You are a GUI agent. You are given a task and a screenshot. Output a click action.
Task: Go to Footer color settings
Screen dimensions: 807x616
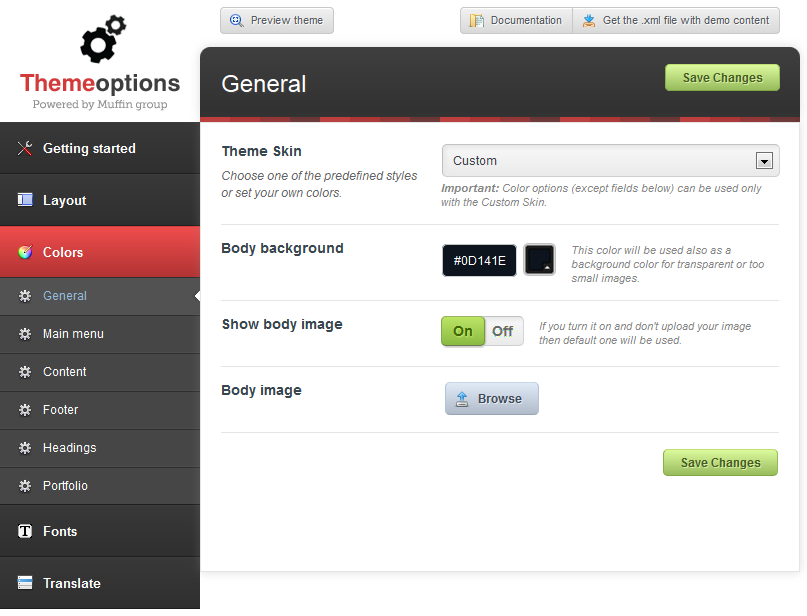[100, 410]
